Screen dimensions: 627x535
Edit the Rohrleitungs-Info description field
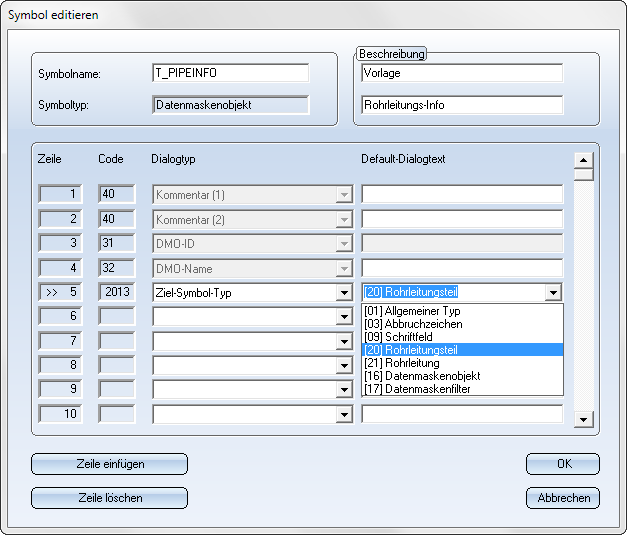[461, 105]
